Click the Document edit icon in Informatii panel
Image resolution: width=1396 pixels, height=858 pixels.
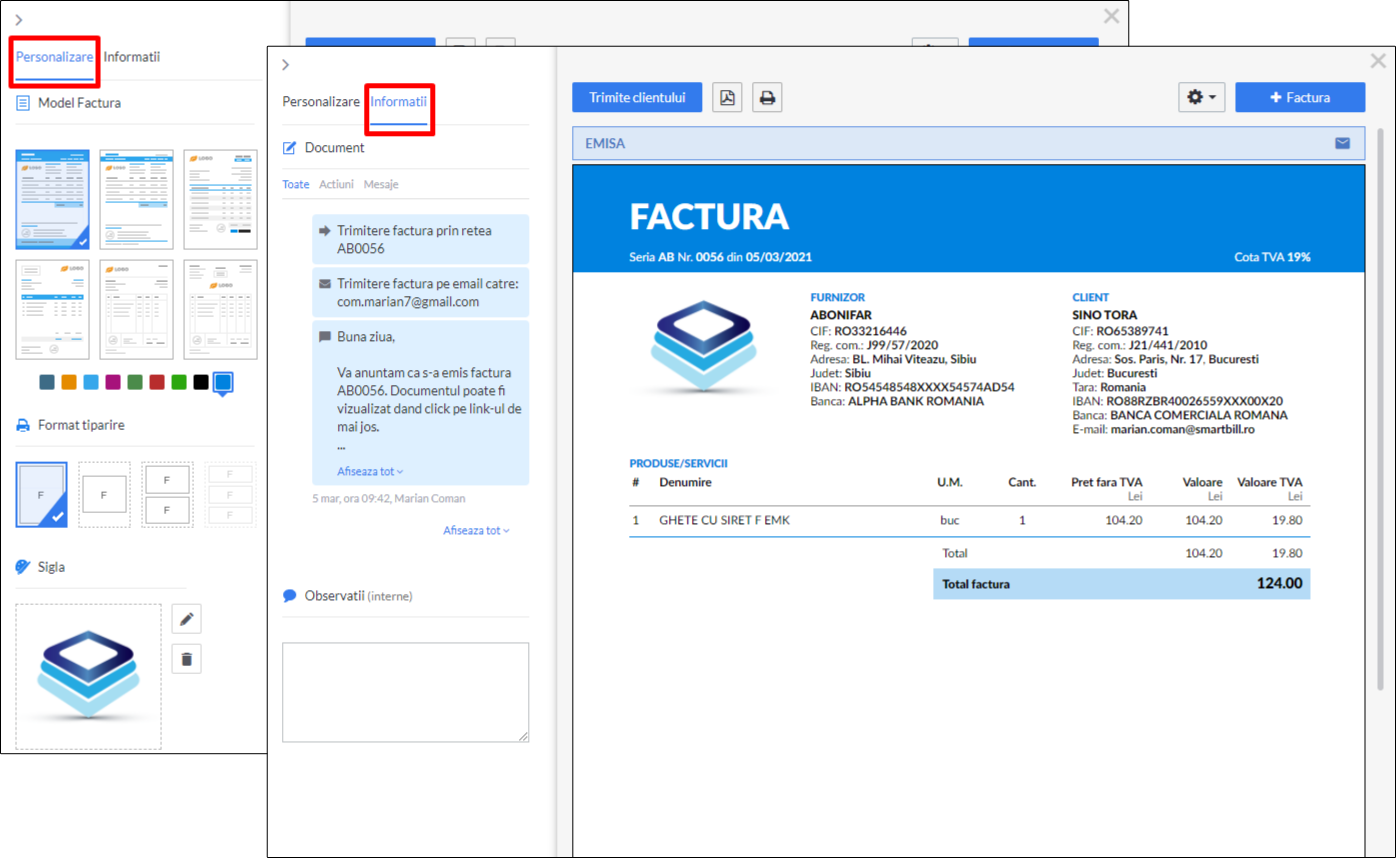pos(290,145)
